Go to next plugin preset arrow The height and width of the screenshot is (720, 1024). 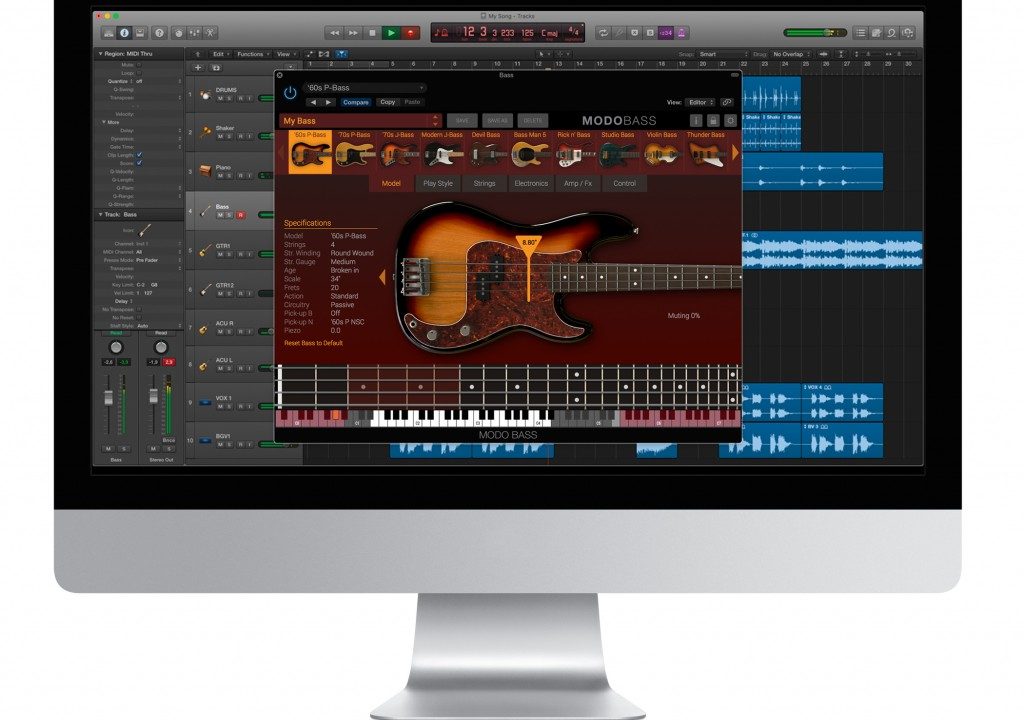click(x=328, y=103)
